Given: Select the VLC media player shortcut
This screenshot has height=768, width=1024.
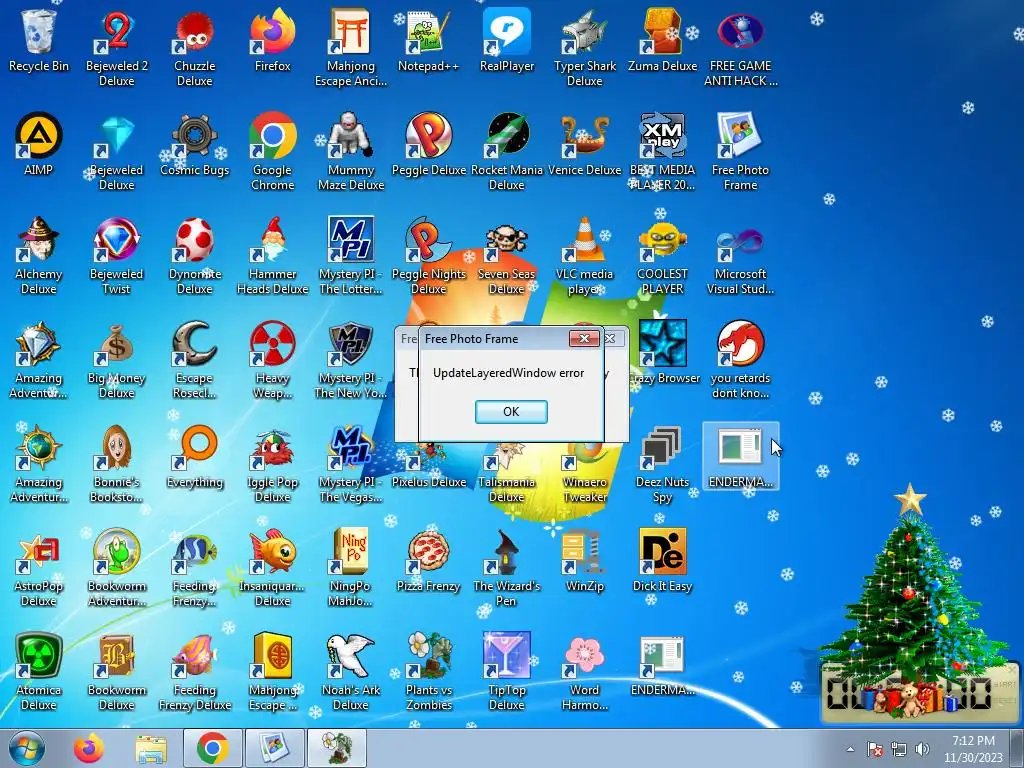Looking at the screenshot, I should 584,256.
